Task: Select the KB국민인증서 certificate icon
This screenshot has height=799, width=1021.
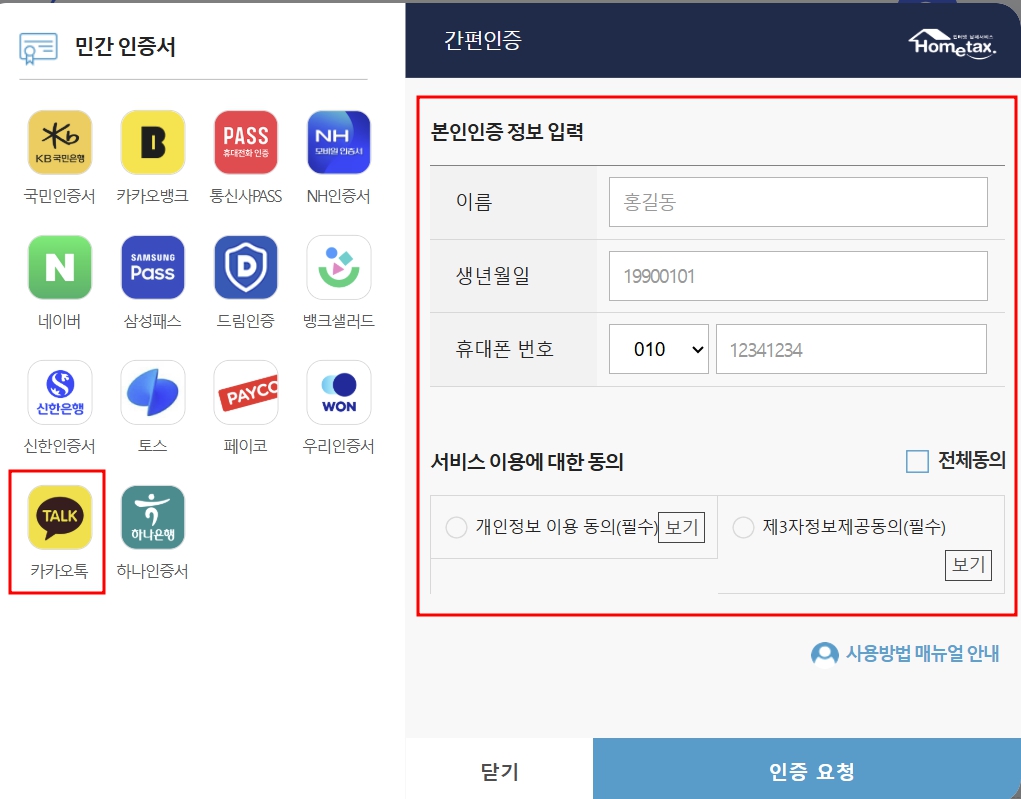Action: point(58,141)
